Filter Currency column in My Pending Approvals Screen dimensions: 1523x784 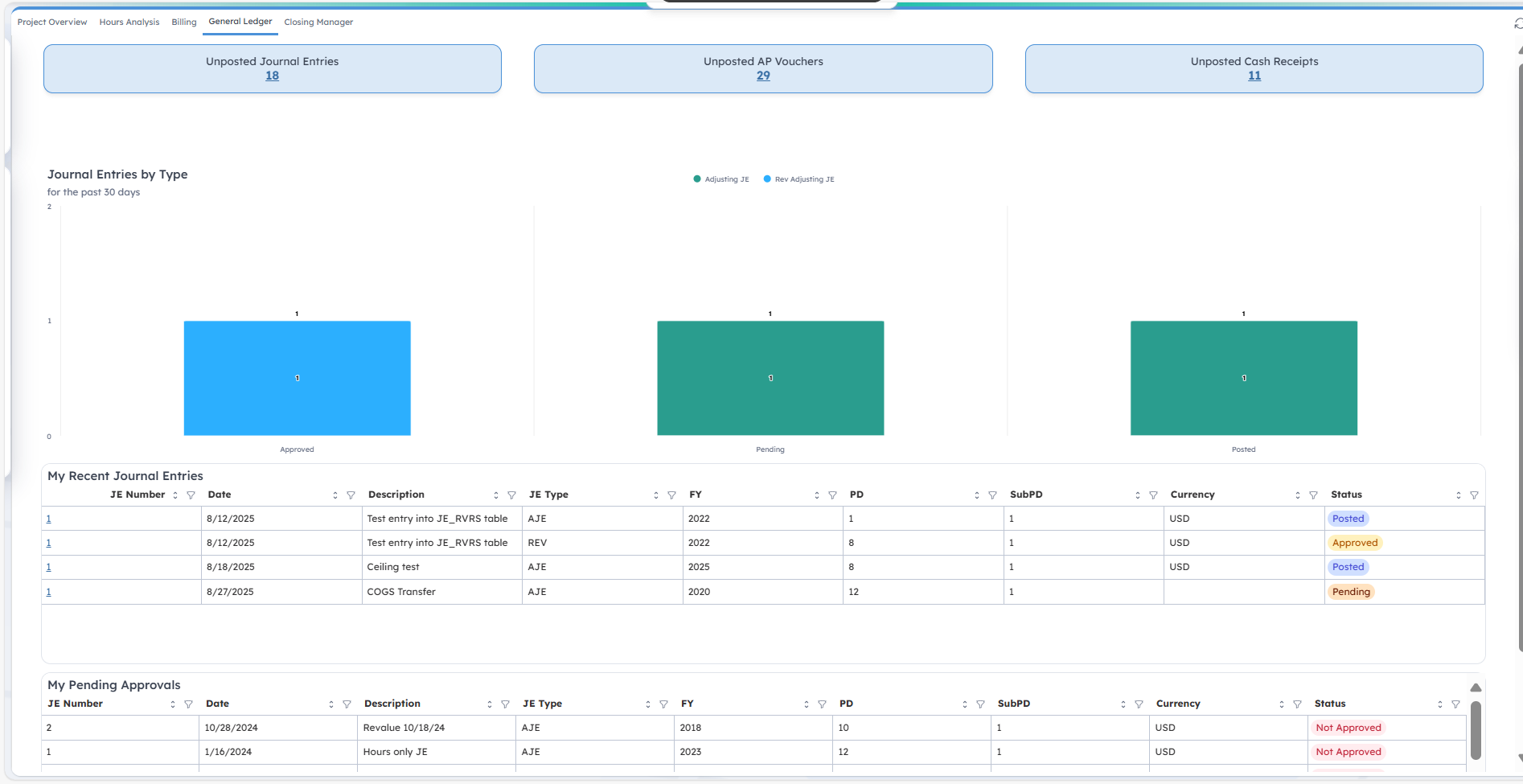click(1297, 704)
